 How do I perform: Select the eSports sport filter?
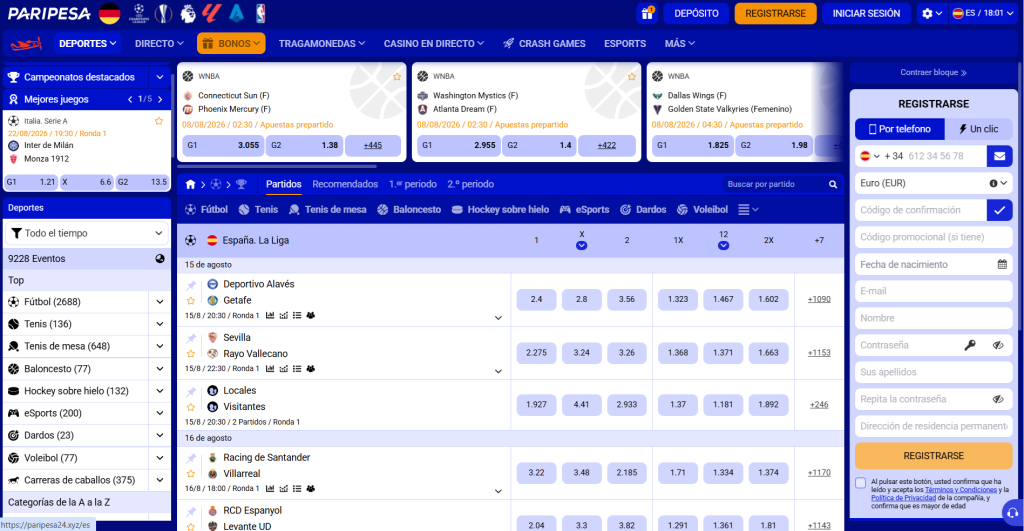pos(584,210)
